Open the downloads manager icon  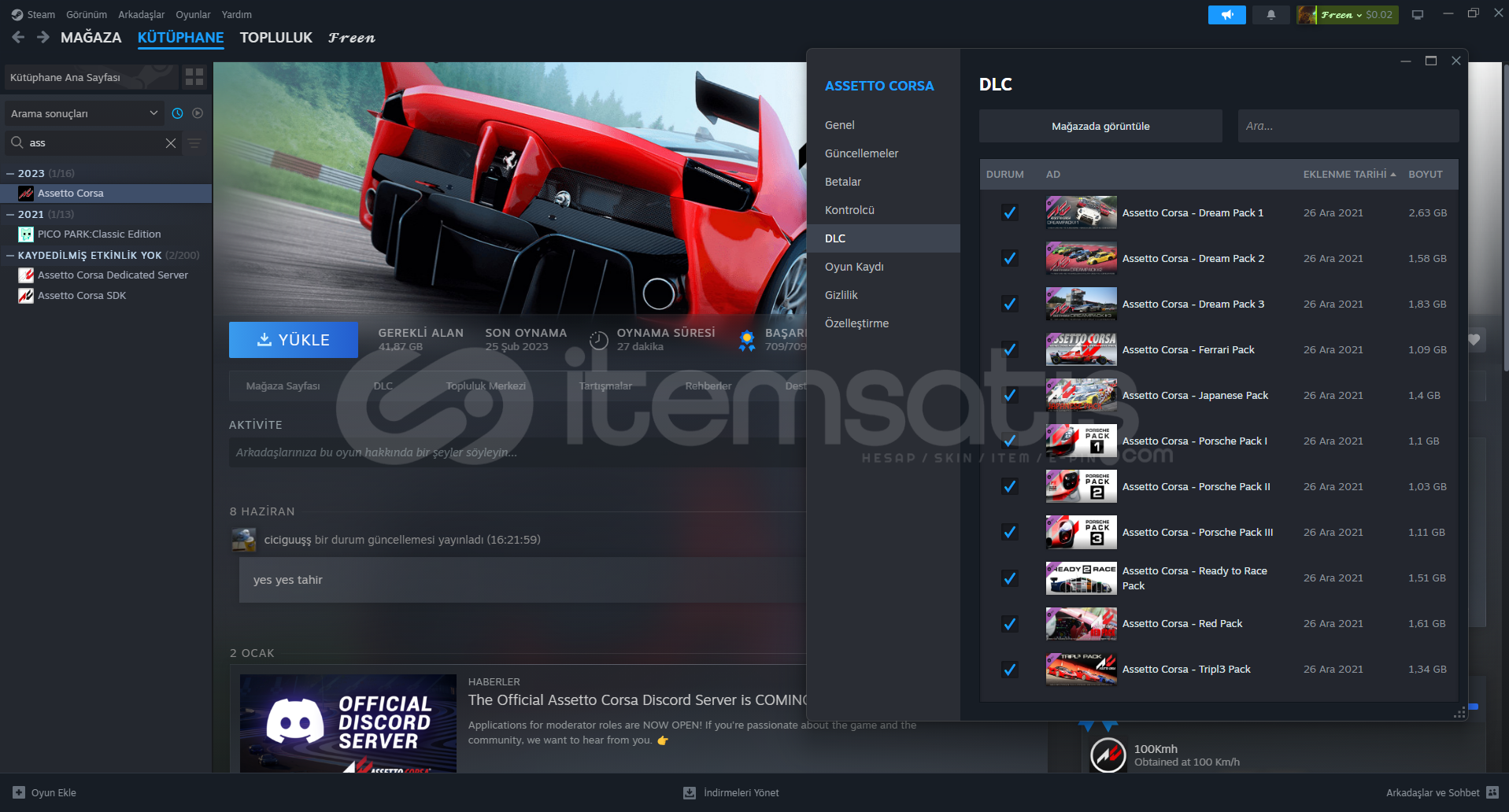pos(690,792)
